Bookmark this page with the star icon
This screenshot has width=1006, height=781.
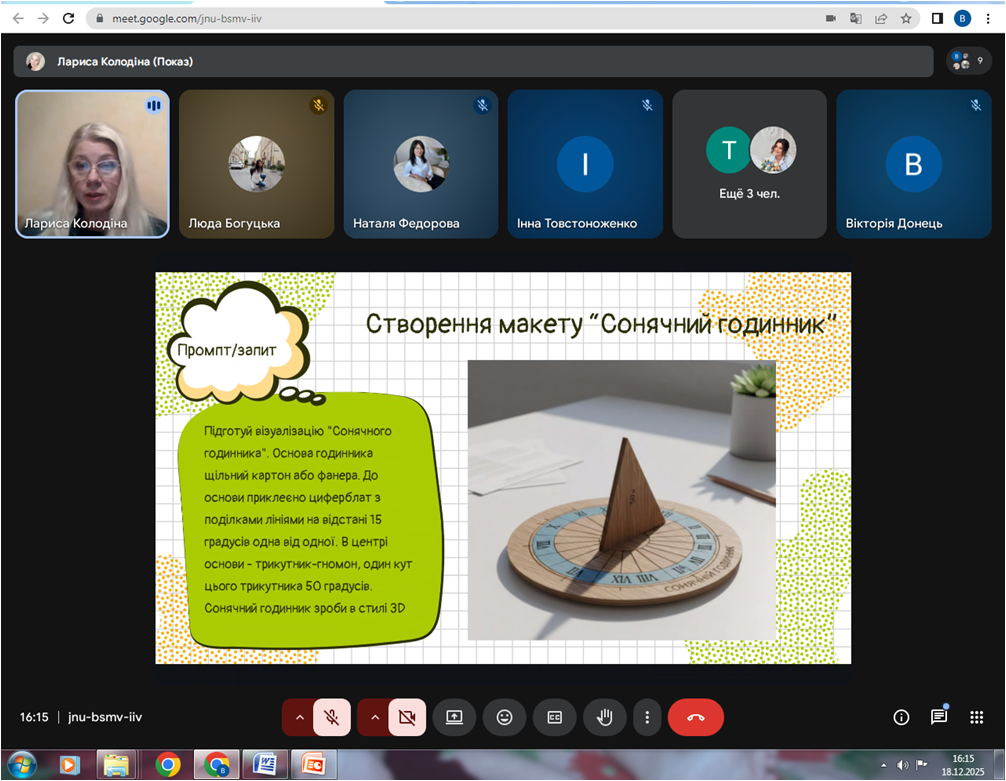click(906, 18)
